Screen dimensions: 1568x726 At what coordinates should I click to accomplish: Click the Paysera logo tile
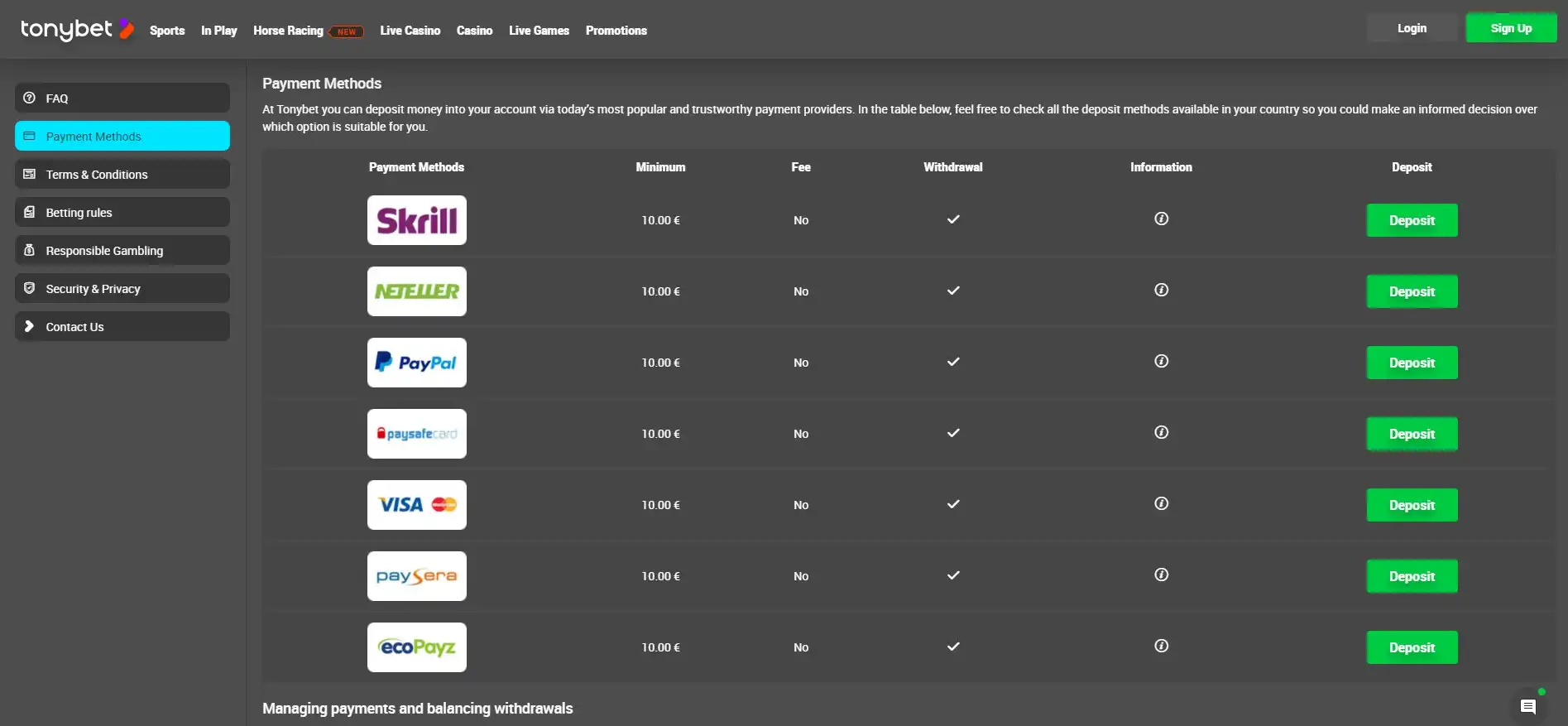point(416,576)
